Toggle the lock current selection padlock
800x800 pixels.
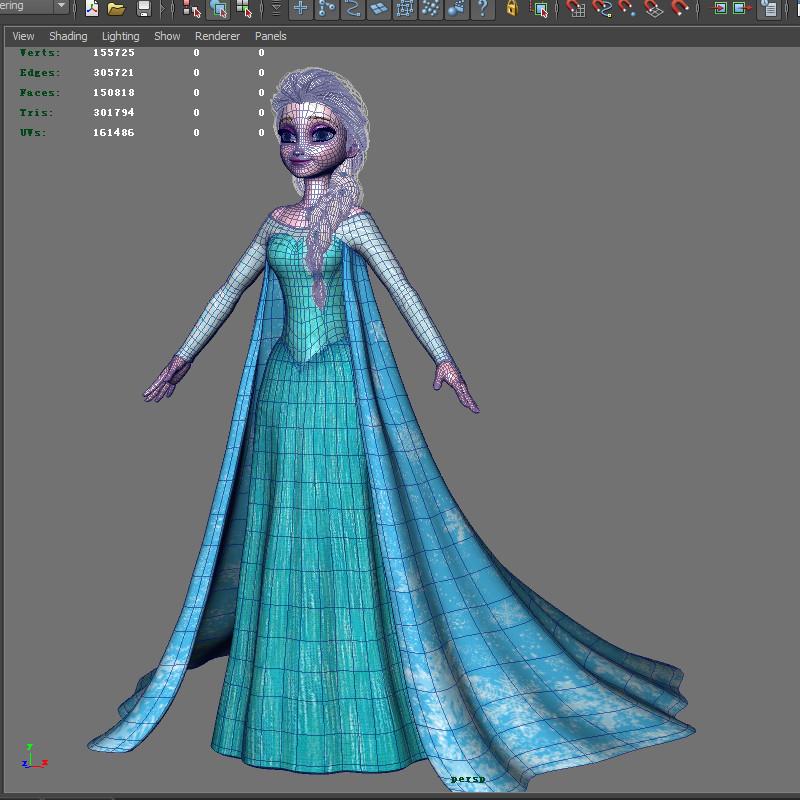click(512, 9)
